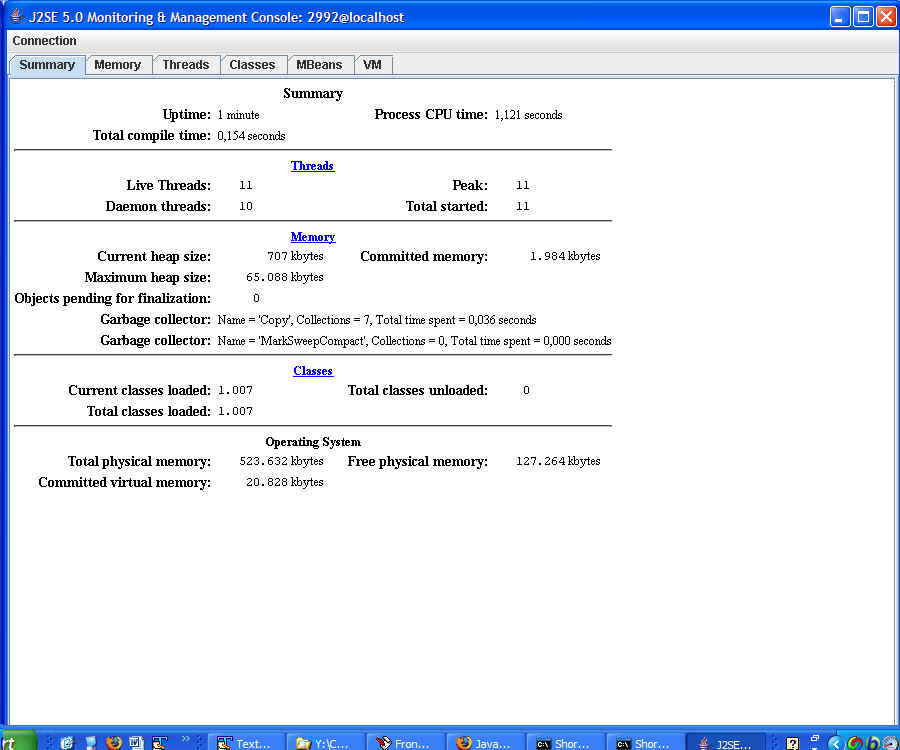Viewport: 900px width, 750px height.
Task: Switch to the Java... Firefox taskbar window
Action: [486, 743]
